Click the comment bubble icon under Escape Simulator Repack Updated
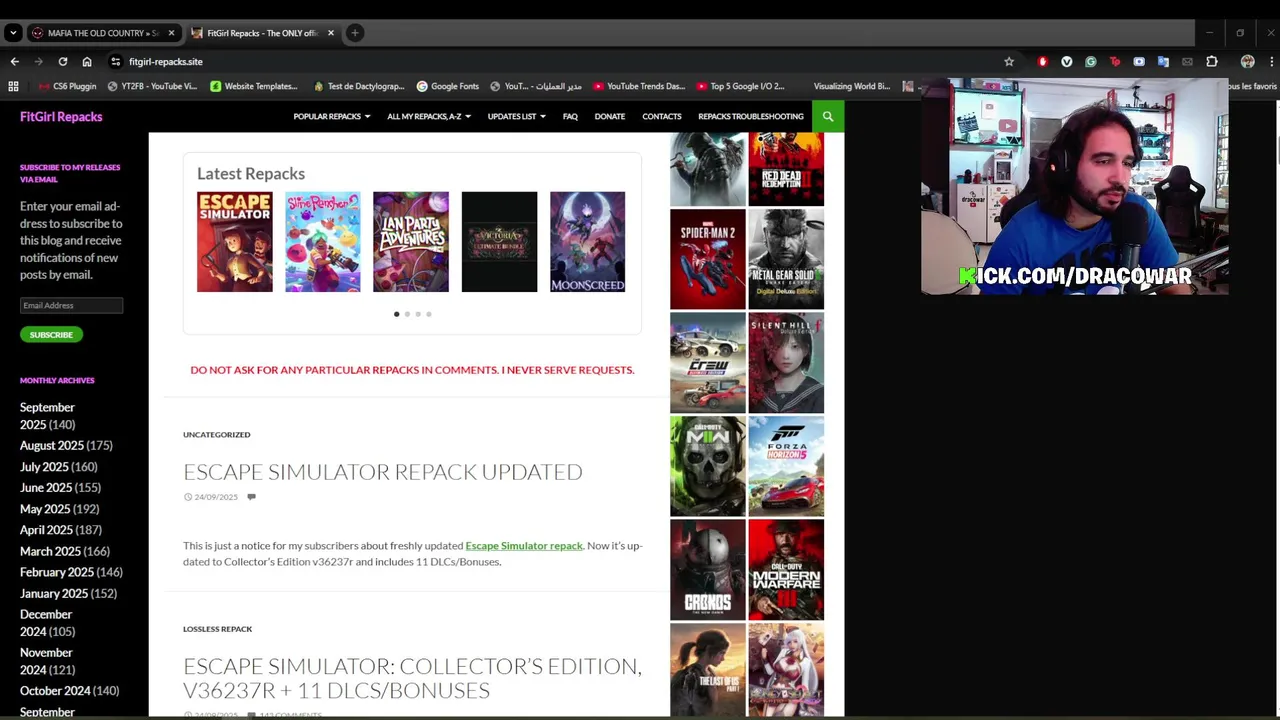This screenshot has width=1280, height=720. (251, 497)
